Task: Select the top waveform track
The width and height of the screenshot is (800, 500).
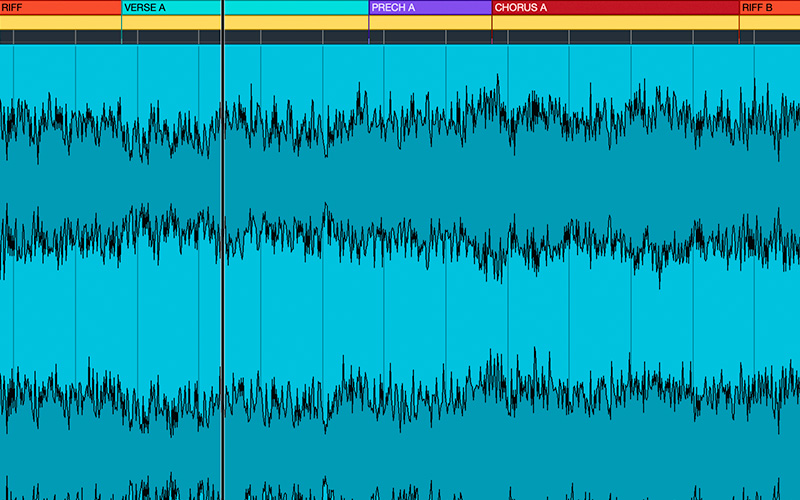Action: coord(400,120)
